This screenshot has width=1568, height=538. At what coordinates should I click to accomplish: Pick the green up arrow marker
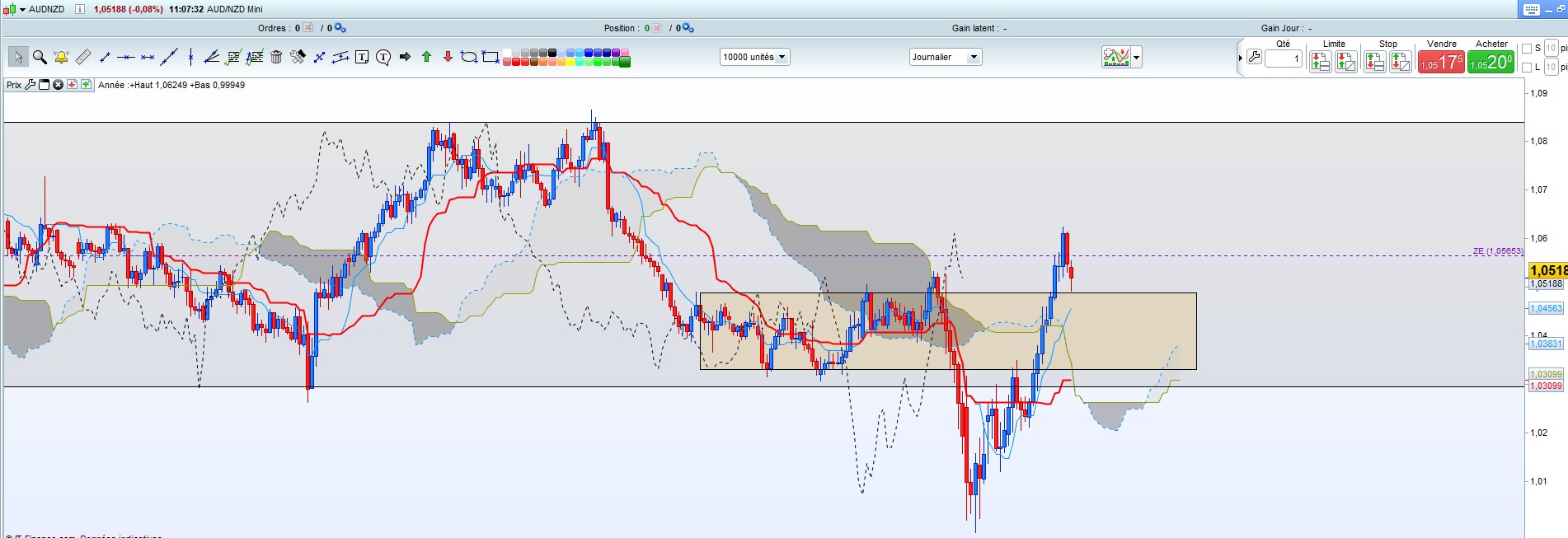[x=426, y=57]
